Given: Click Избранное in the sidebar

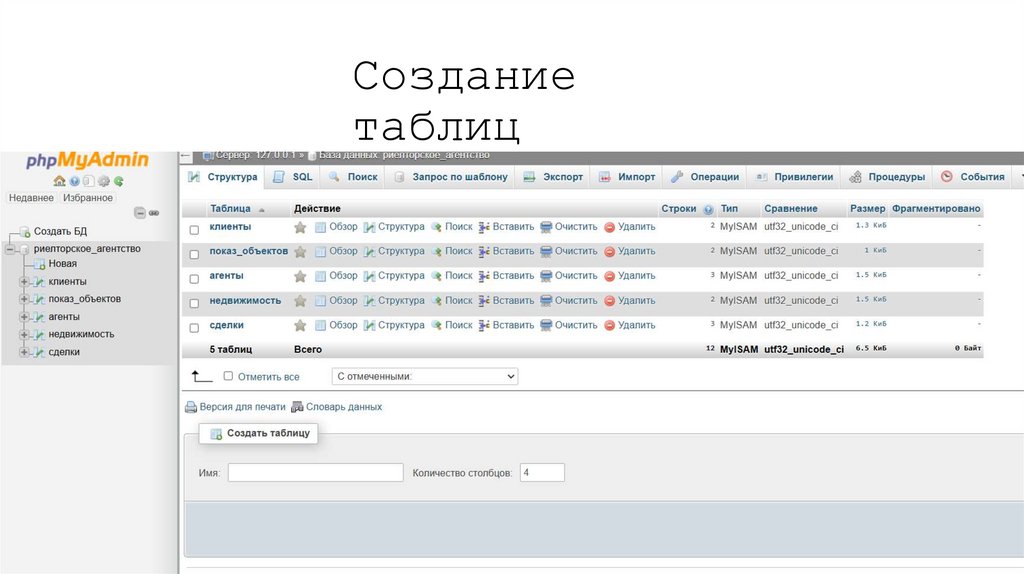Looking at the screenshot, I should click(88, 198).
